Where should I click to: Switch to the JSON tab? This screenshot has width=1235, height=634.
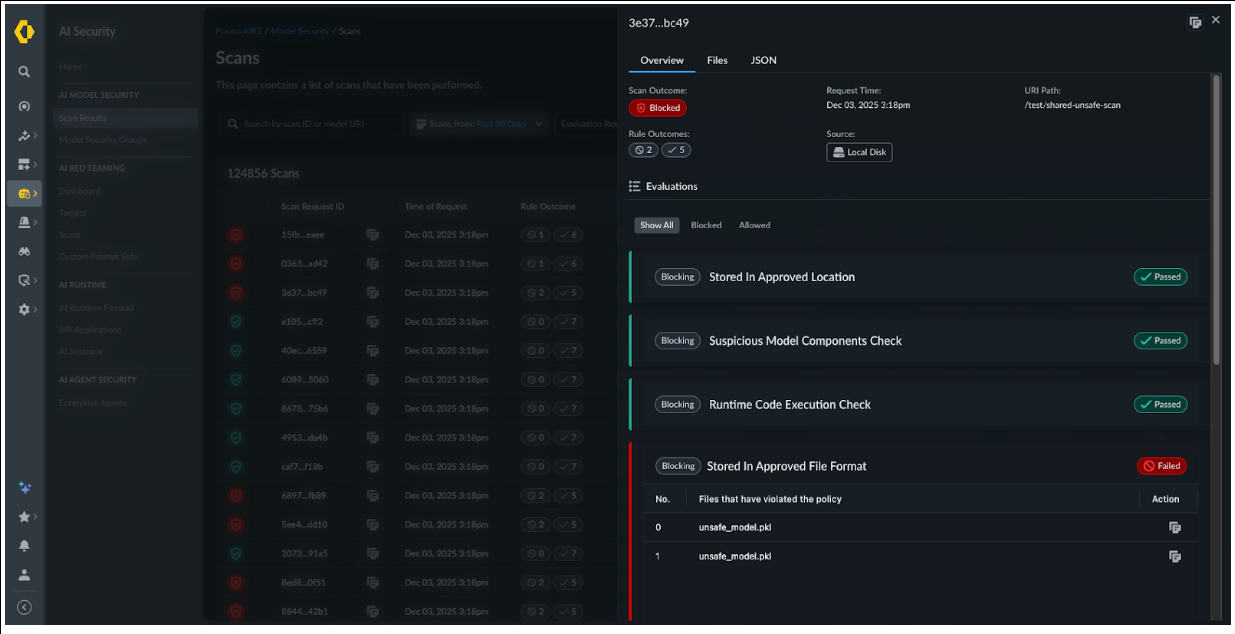(x=764, y=61)
